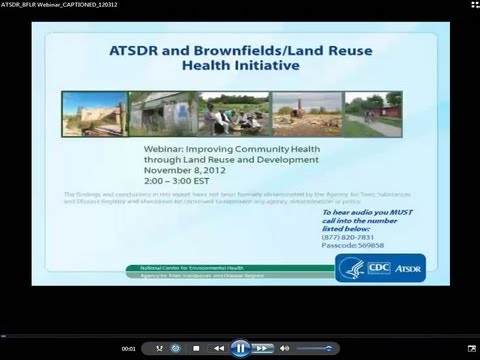Image resolution: width=480 pixels, height=360 pixels.
Task: Toggle repeat mode in player controls
Action: pyautogui.click(x=175, y=348)
